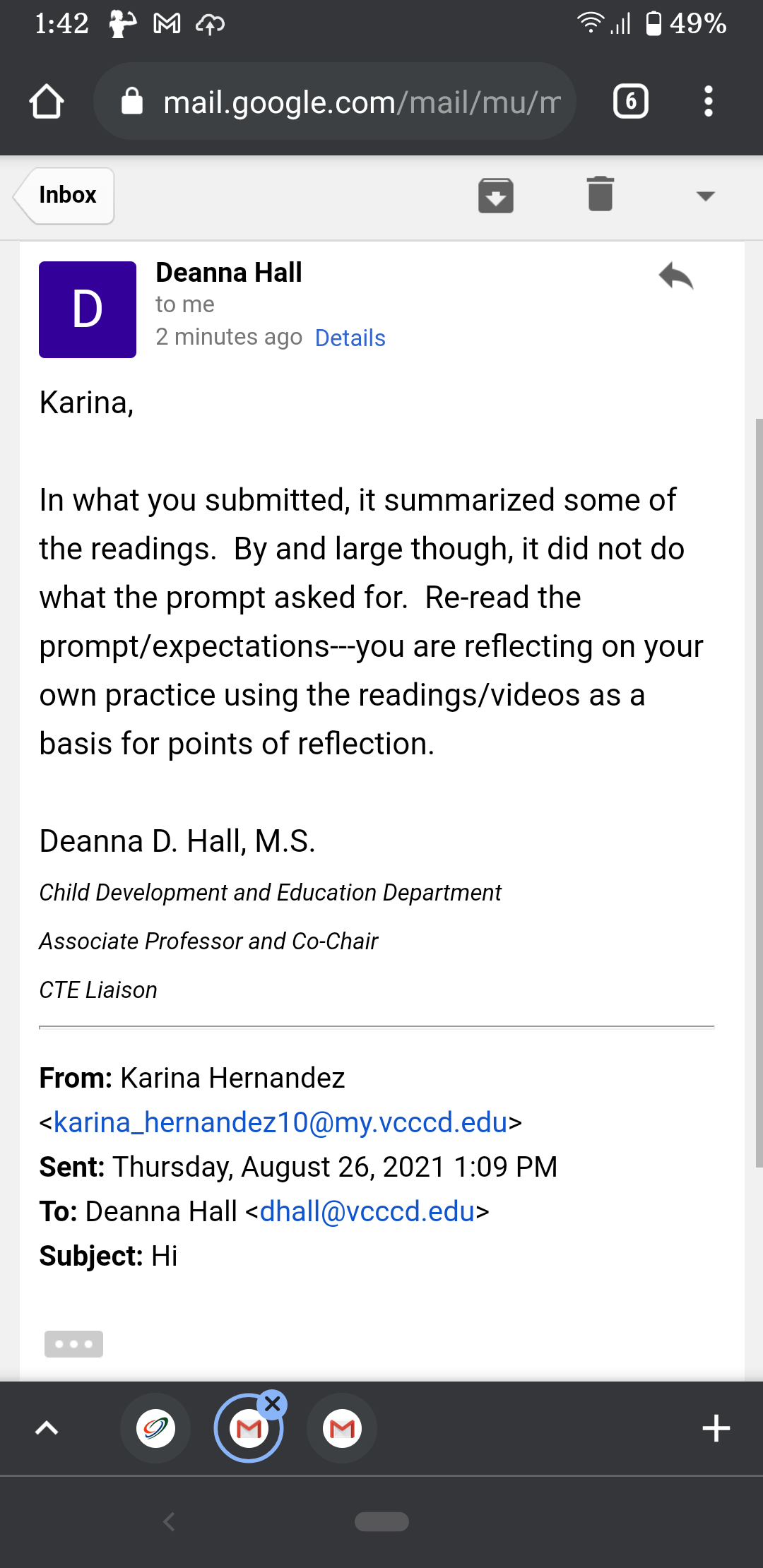
Task: Go back to the Inbox
Action: click(x=64, y=196)
